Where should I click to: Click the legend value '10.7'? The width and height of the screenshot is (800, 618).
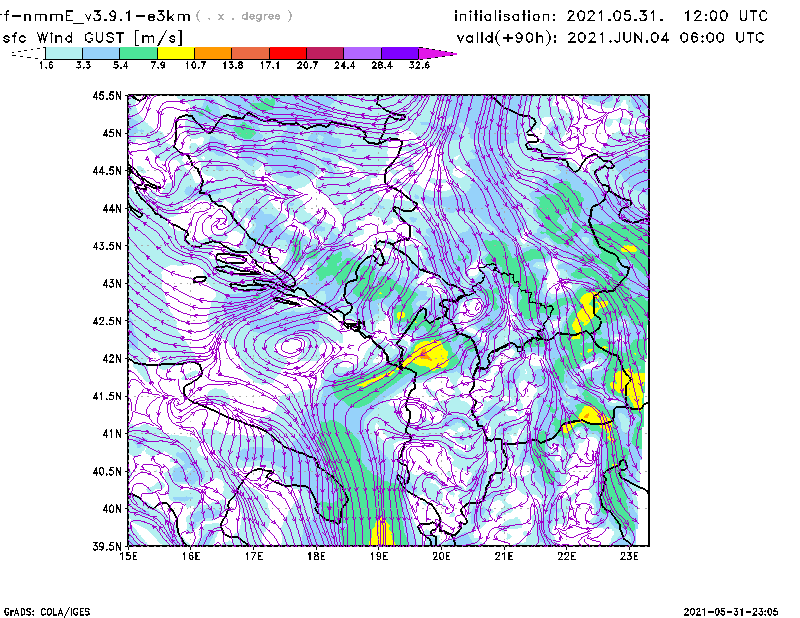tap(195, 65)
